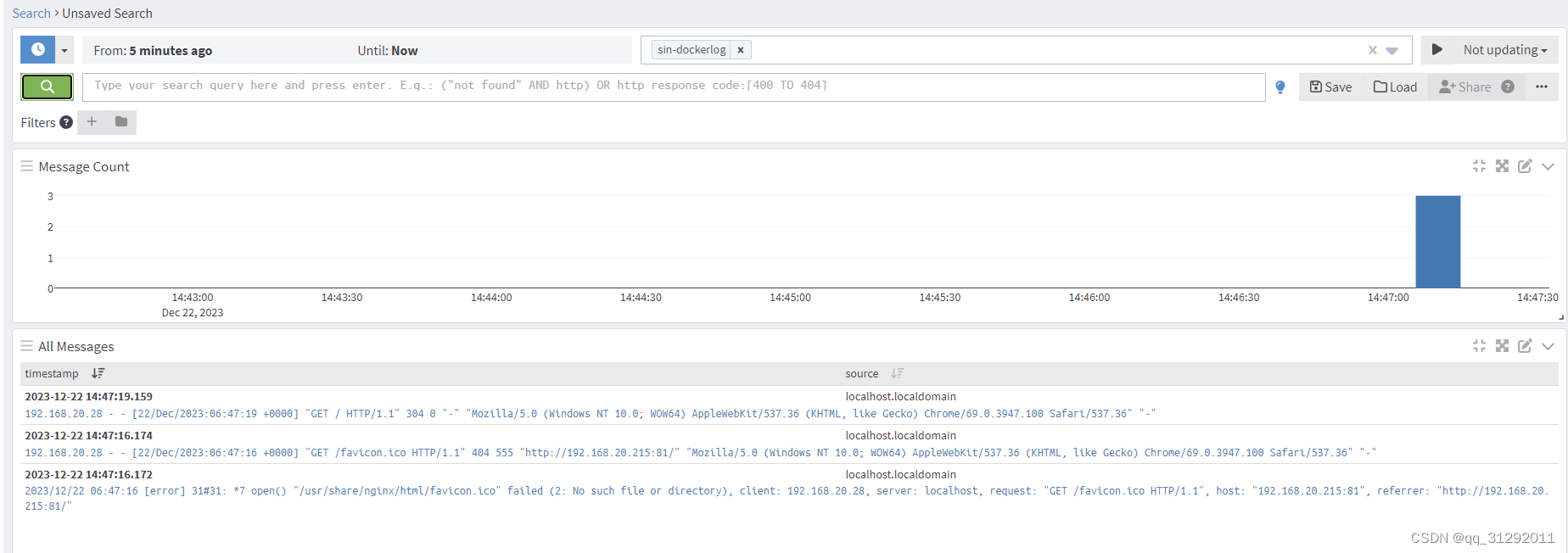Viewport: 1568px width, 553px height.
Task: Edit the All Messages widget
Action: coord(1525,346)
